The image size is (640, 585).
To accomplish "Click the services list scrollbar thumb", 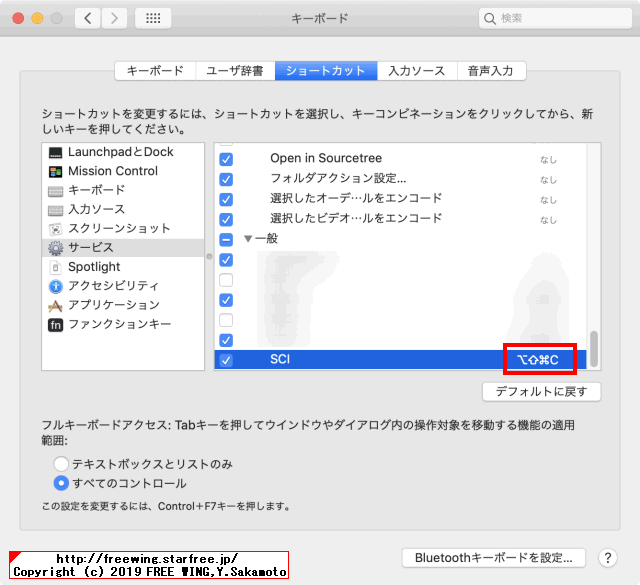I will point(594,349).
